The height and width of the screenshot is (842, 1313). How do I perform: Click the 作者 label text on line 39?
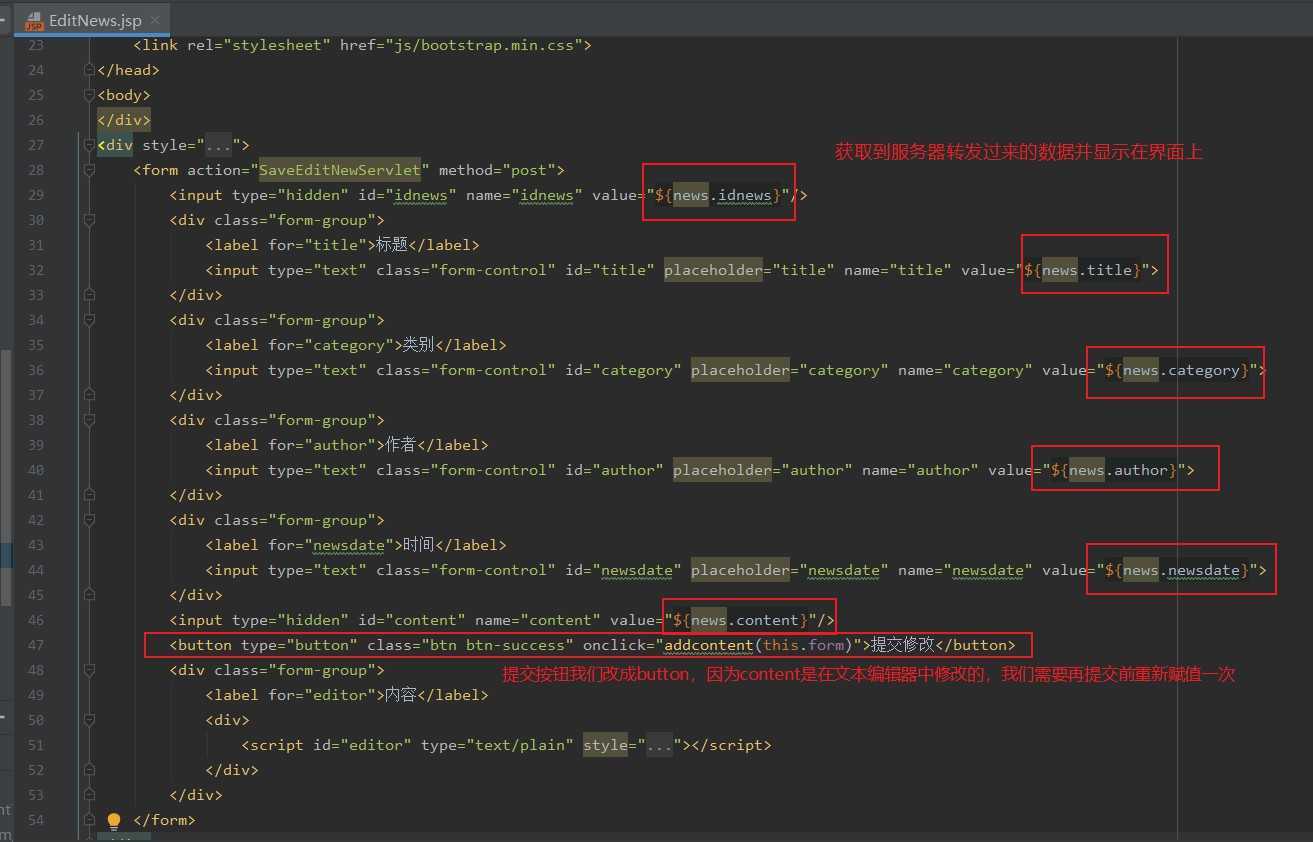point(401,445)
